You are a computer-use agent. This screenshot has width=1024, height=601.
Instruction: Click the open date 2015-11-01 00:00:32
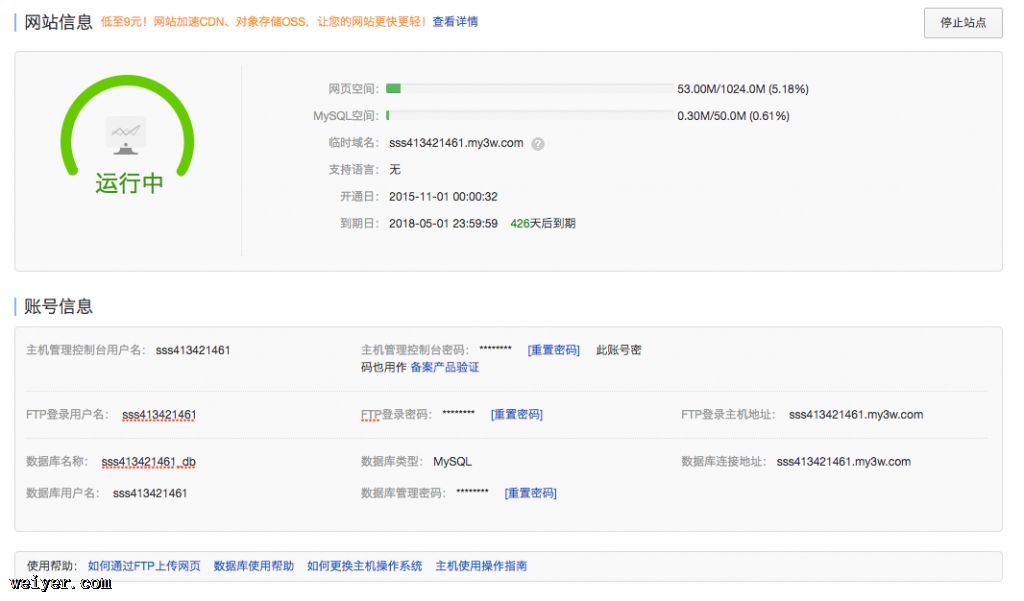coord(443,197)
